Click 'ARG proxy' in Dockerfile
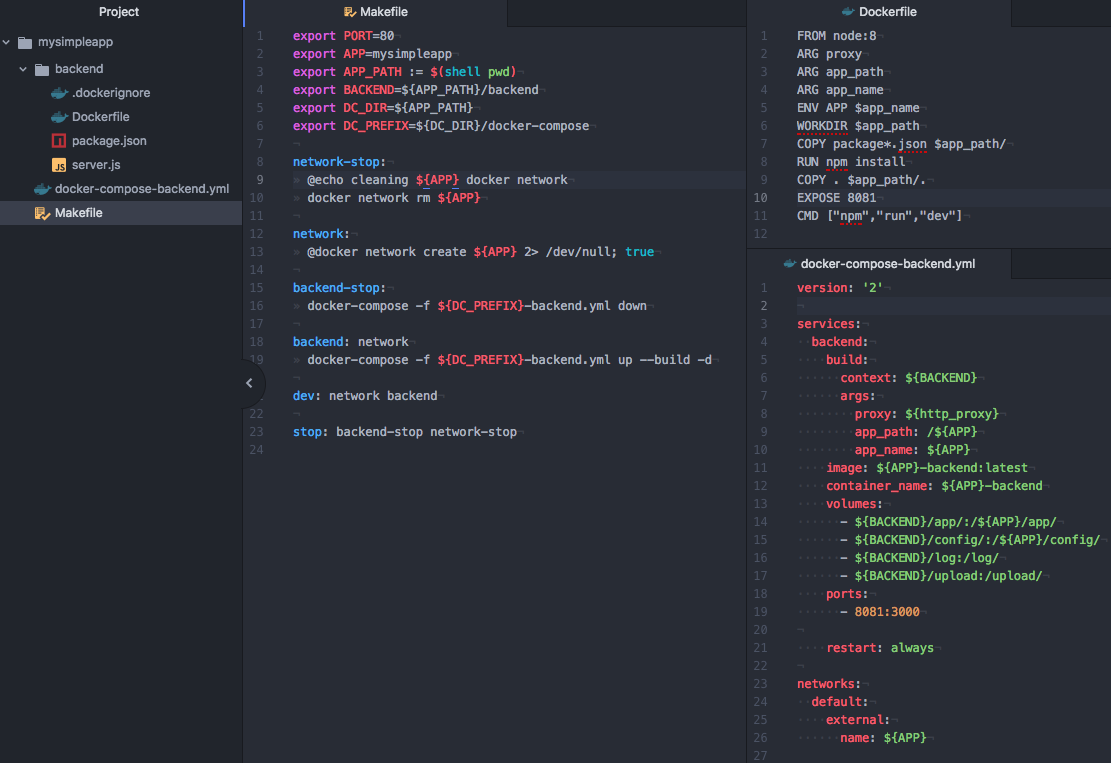This screenshot has height=763, width=1111. coord(829,54)
